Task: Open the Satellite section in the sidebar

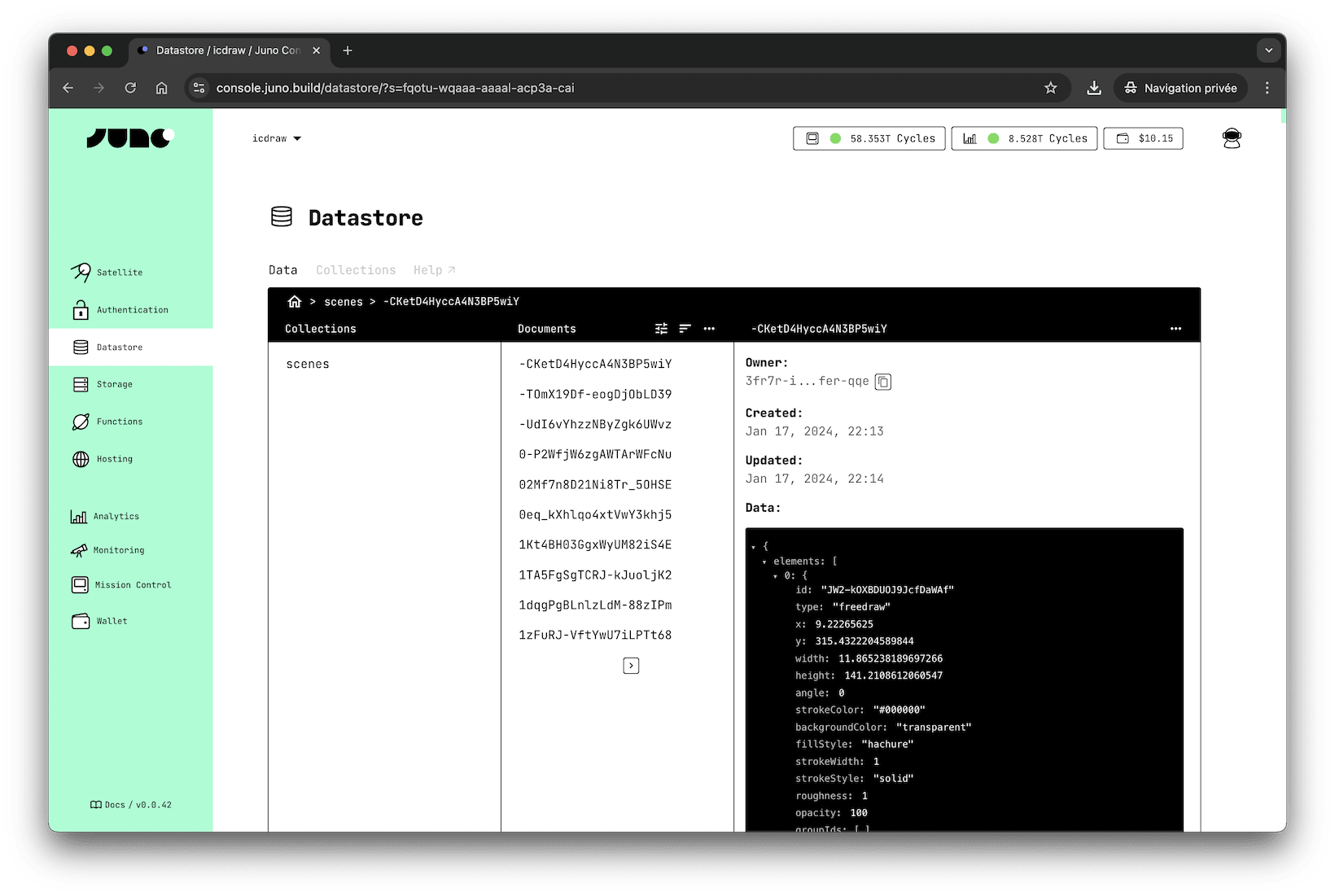Action: pyautogui.click(x=118, y=272)
